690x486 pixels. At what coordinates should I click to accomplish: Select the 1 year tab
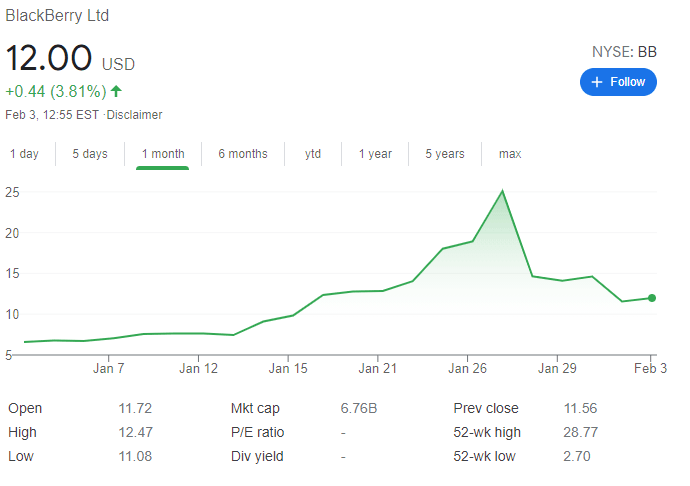[374, 154]
